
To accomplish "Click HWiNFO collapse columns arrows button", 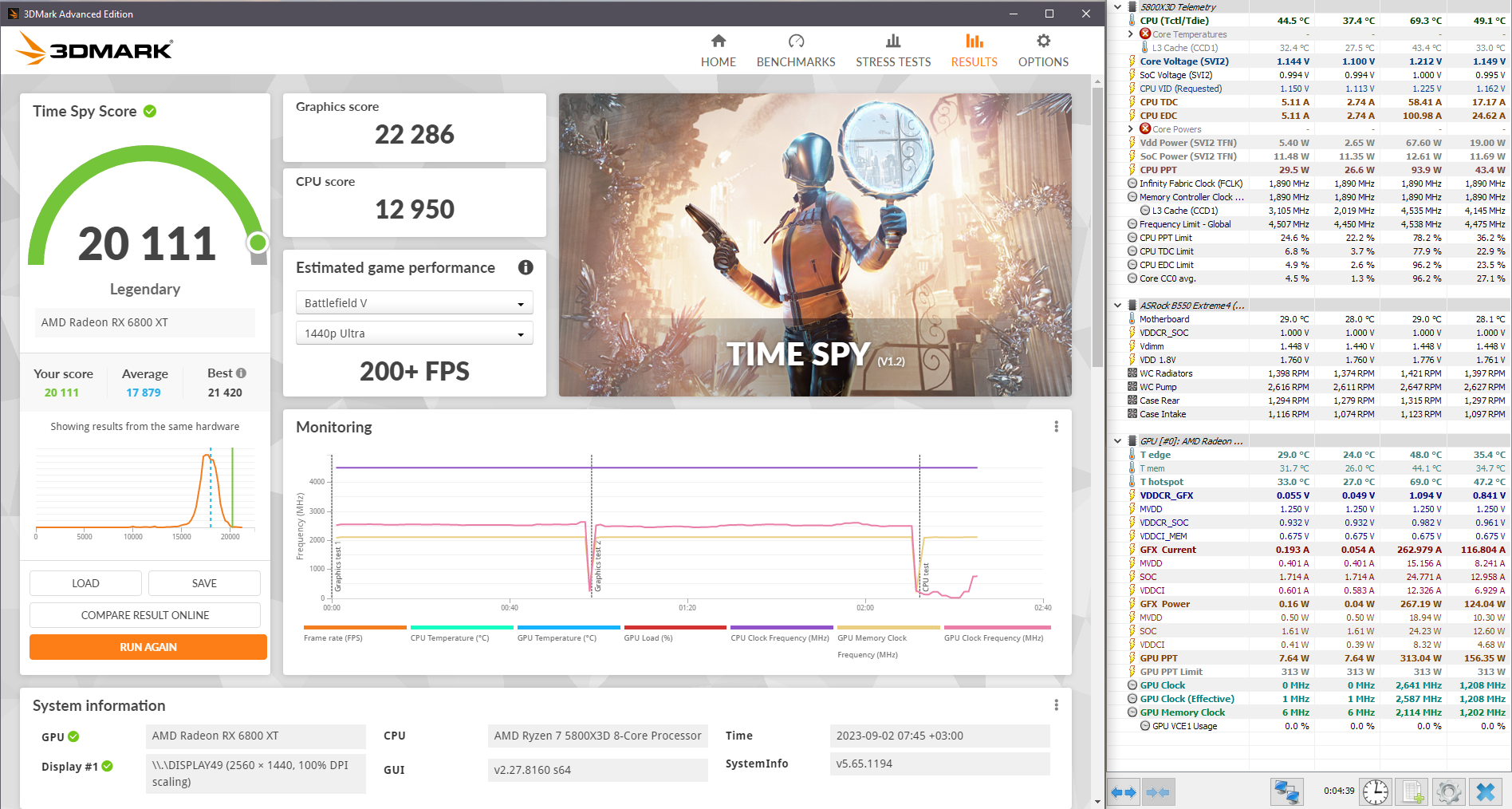I will (1157, 792).
